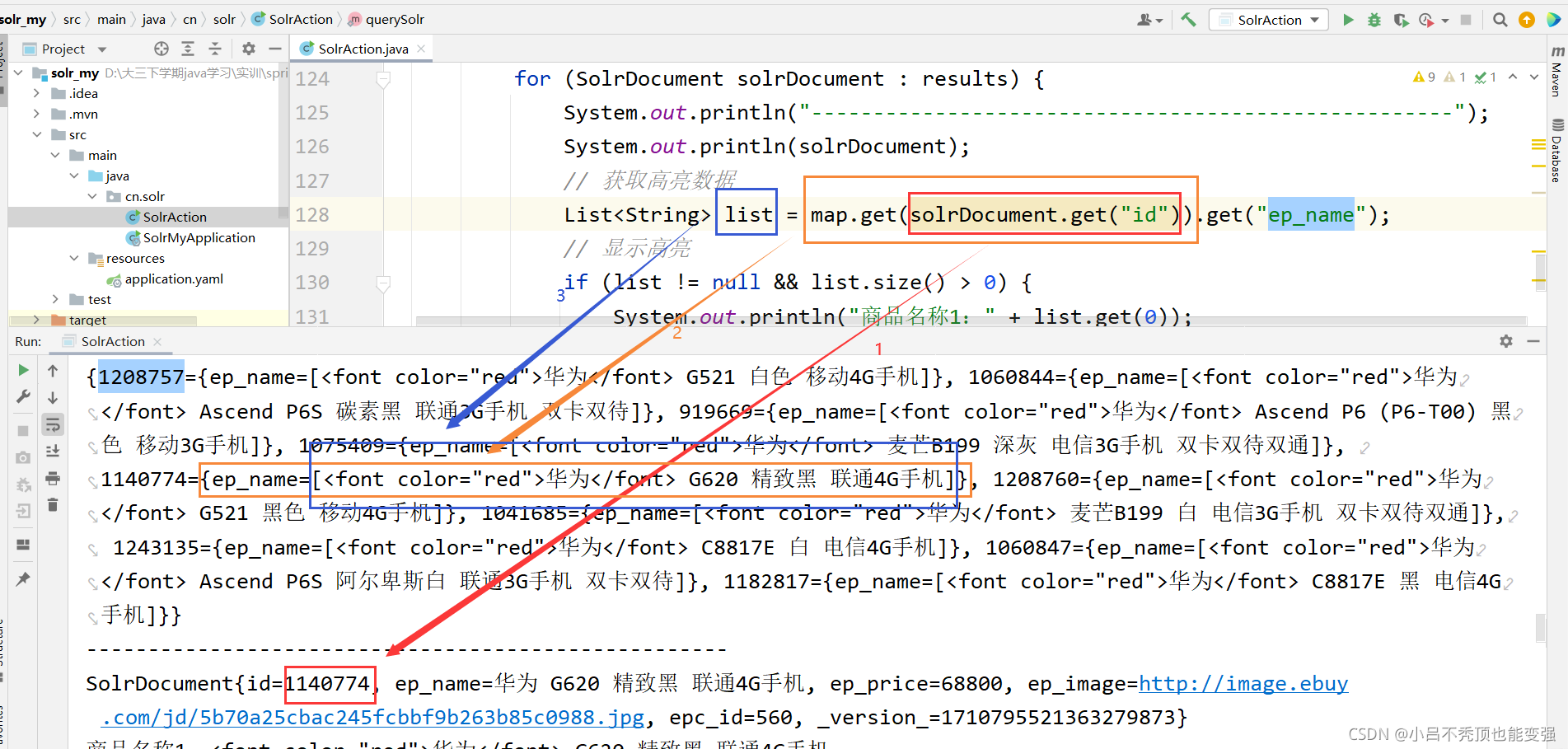Open run configuration wrench in Run panel
Screen dimensions: 1568x749
tap(23, 396)
